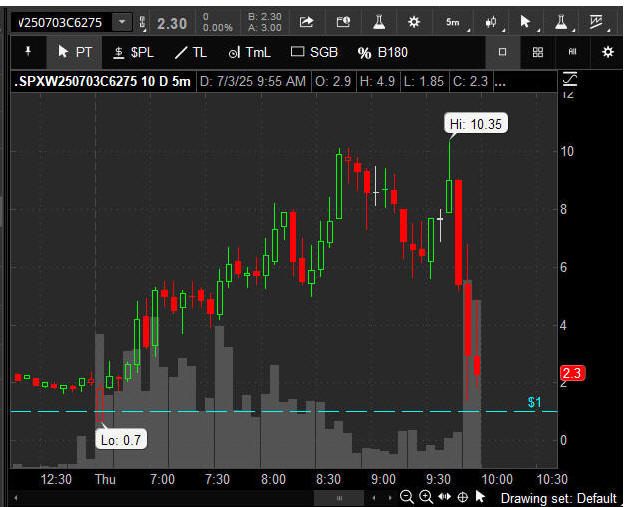Click the Lo: 0.7 bubble

click(121, 440)
